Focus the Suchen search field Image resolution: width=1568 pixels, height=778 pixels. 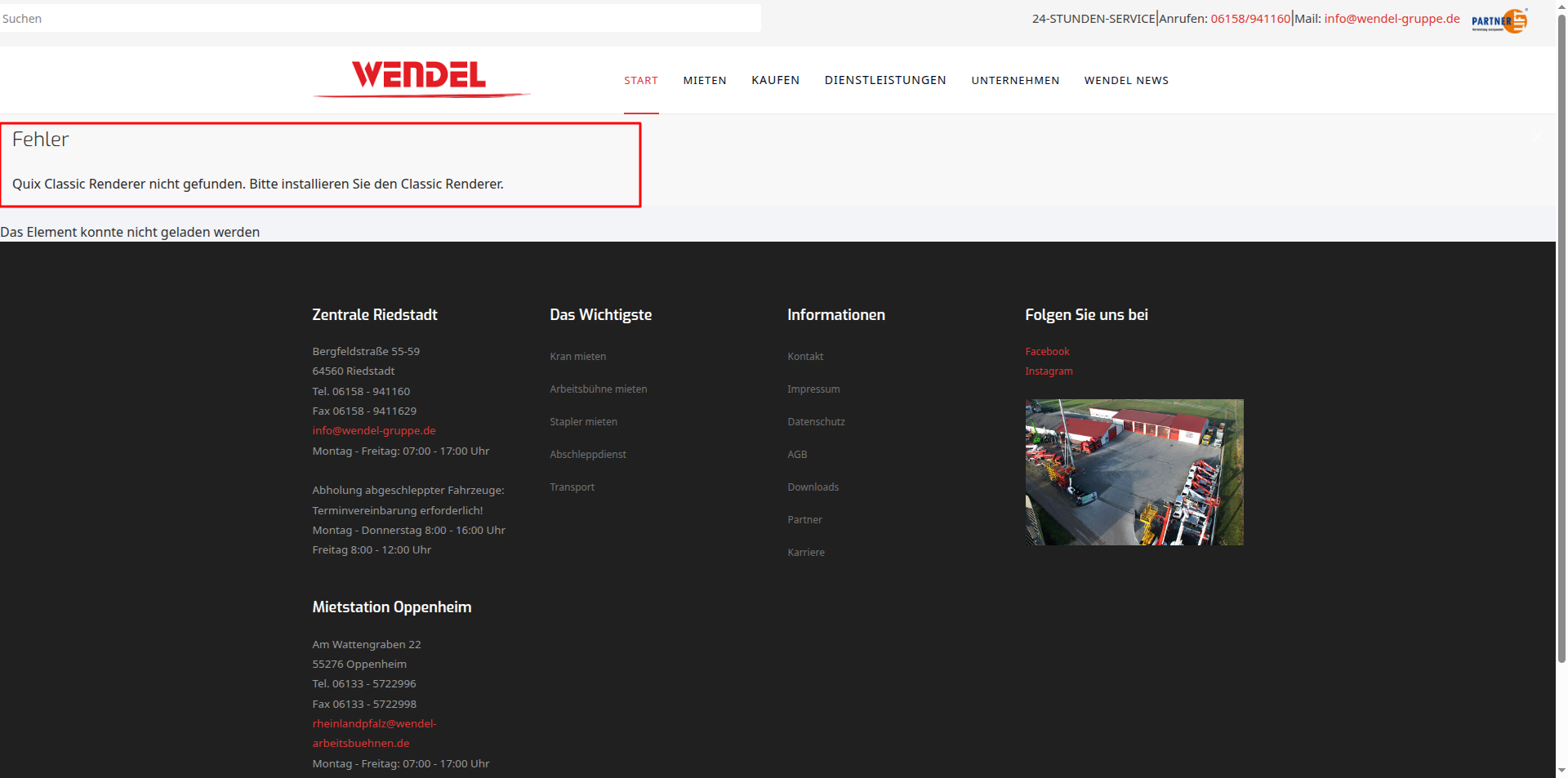pyautogui.click(x=380, y=18)
